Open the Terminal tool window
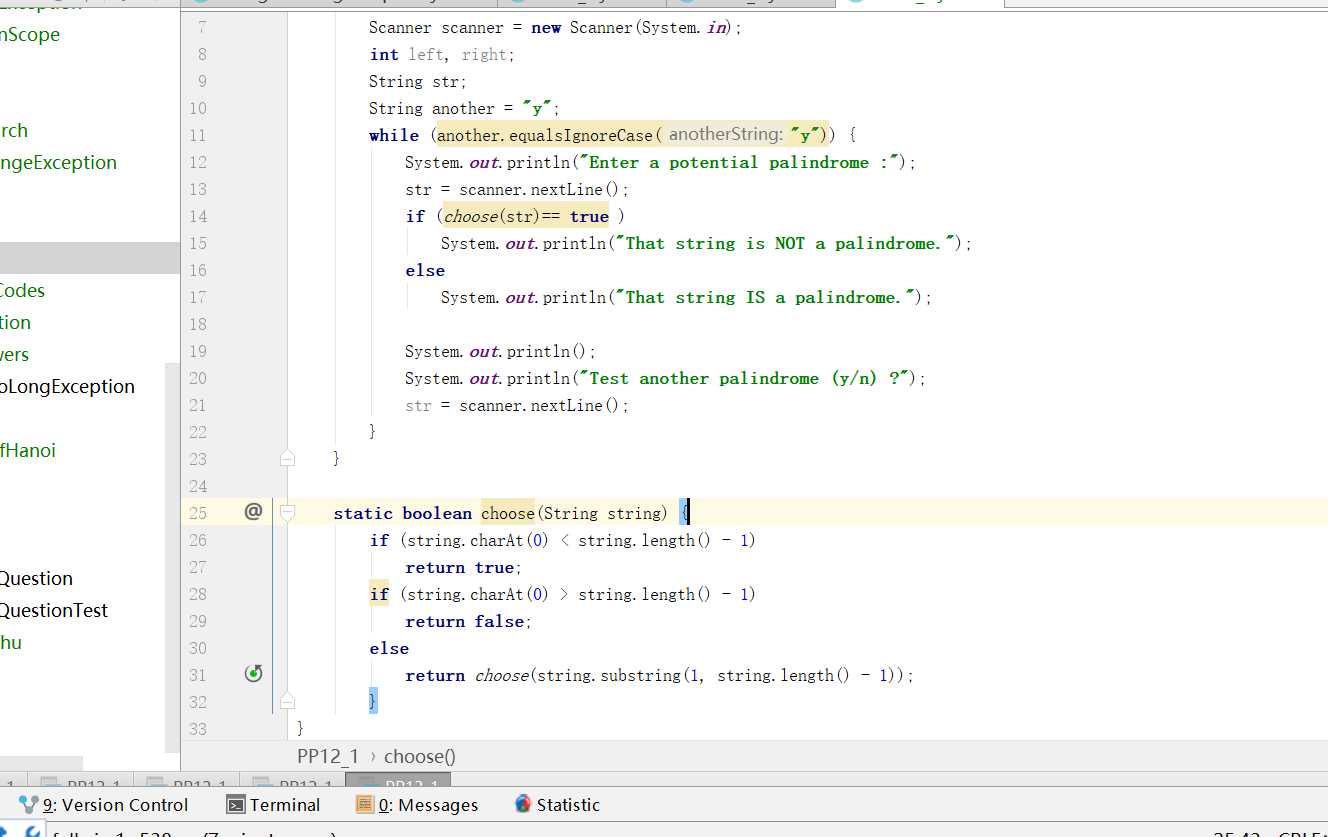1328x837 pixels. [273, 804]
